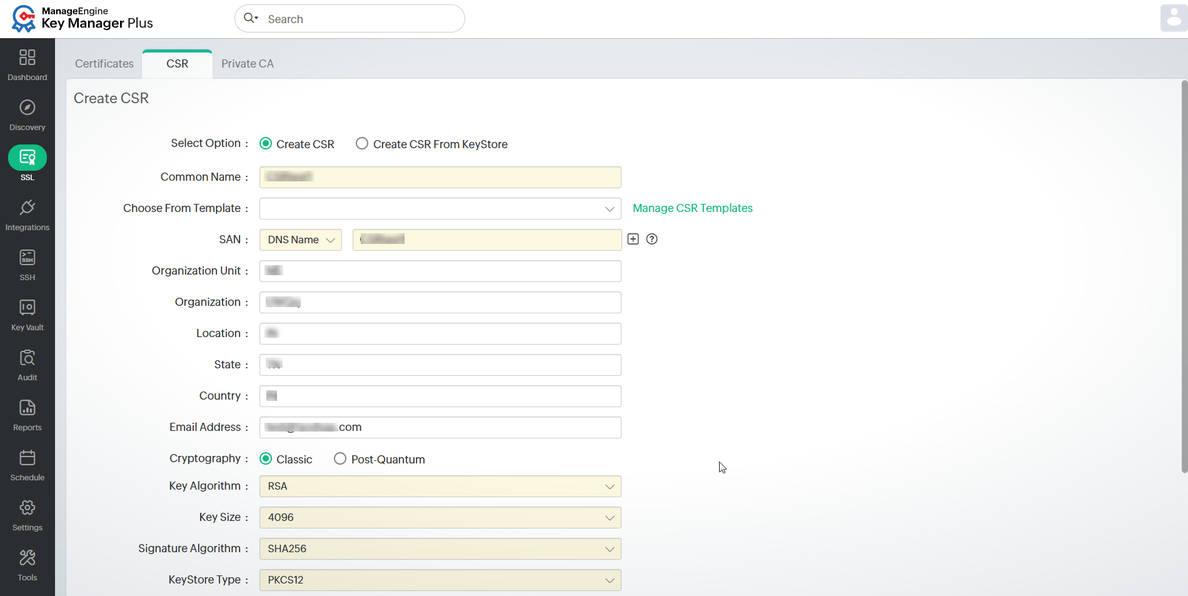Click the plus icon to add another SAN
This screenshot has width=1188, height=596.
click(x=633, y=239)
